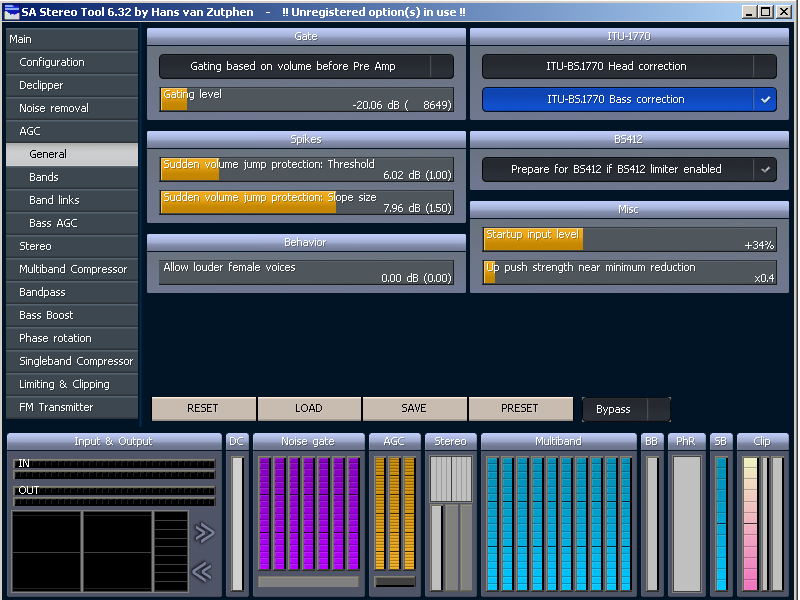Viewport: 800px width, 600px height.
Task: Open the Phase rotation page
Action: click(x=72, y=338)
